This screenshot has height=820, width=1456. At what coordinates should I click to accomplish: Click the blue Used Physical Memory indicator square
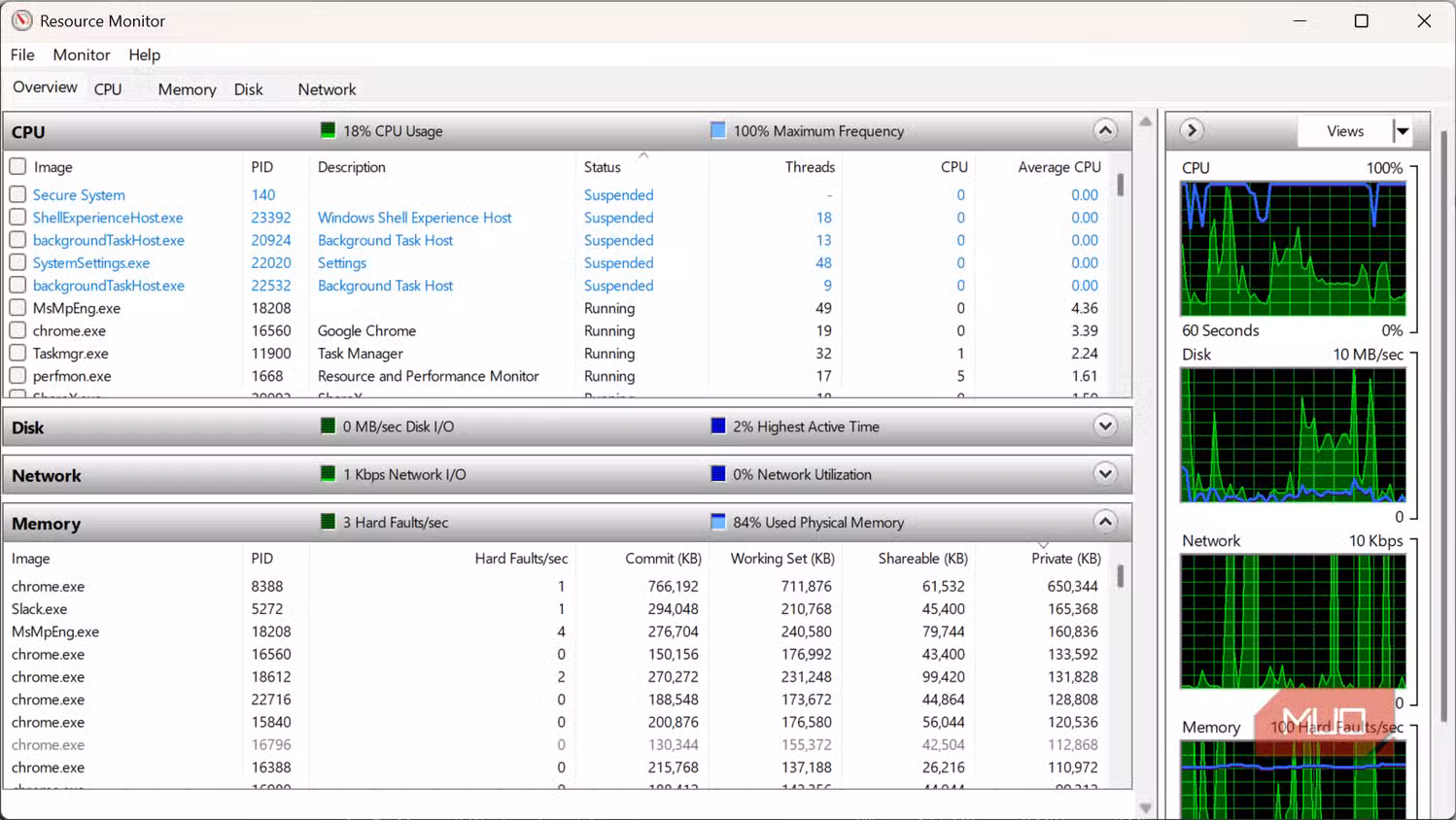click(x=718, y=522)
